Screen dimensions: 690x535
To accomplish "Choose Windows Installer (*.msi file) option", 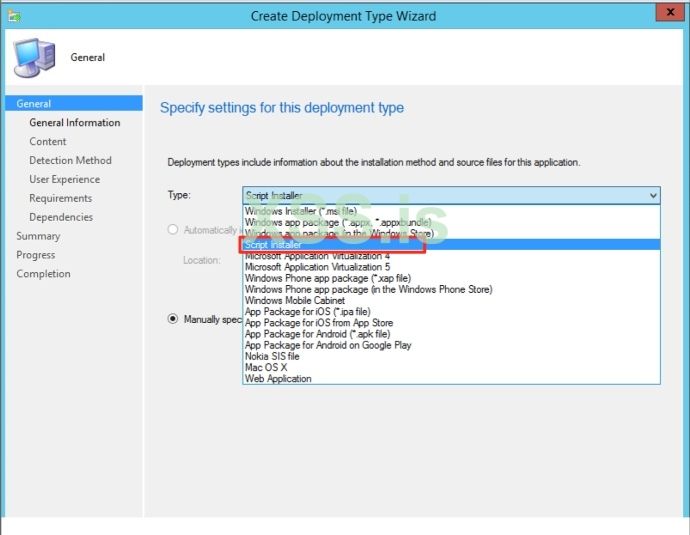I will (x=451, y=211).
